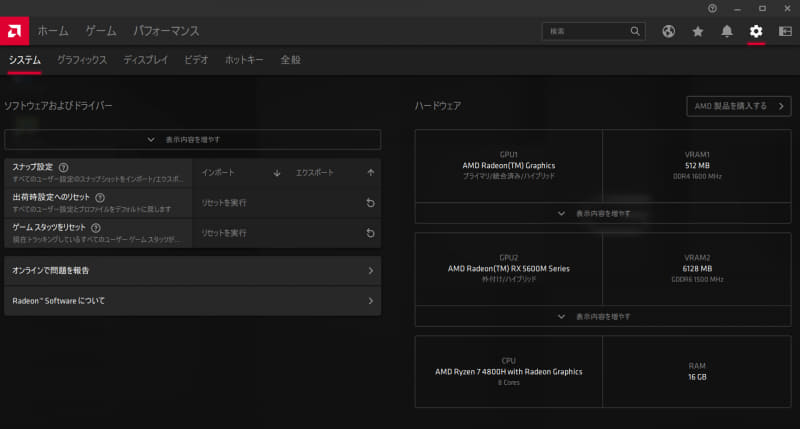Click リセットを実行 for factory reset

[287, 203]
